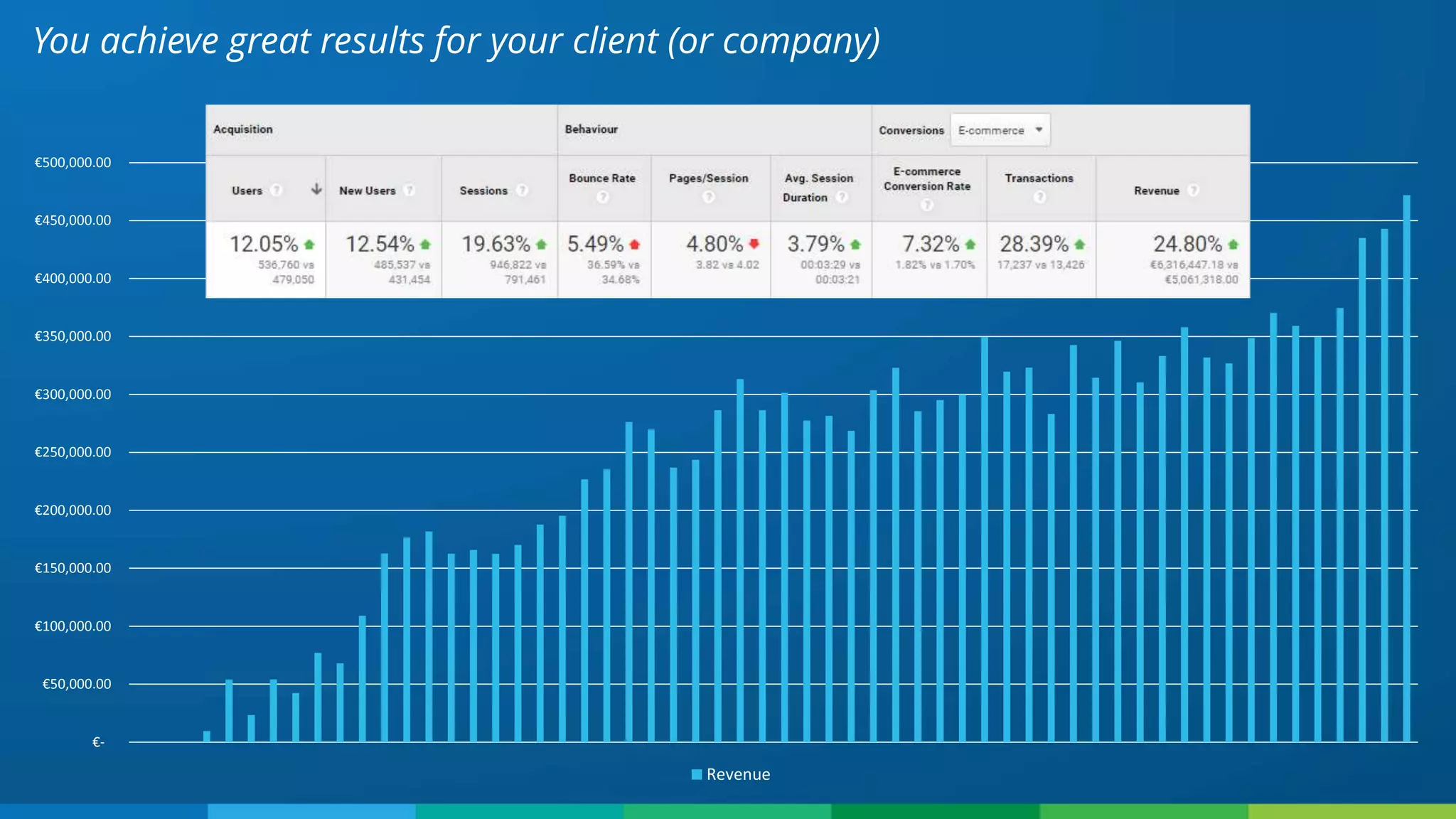This screenshot has height=819, width=1456.
Task: Click the red bounce rate trend arrow
Action: (635, 245)
